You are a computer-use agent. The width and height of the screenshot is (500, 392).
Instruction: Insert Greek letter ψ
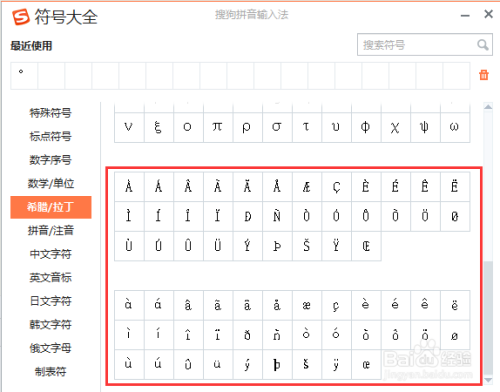click(x=425, y=128)
